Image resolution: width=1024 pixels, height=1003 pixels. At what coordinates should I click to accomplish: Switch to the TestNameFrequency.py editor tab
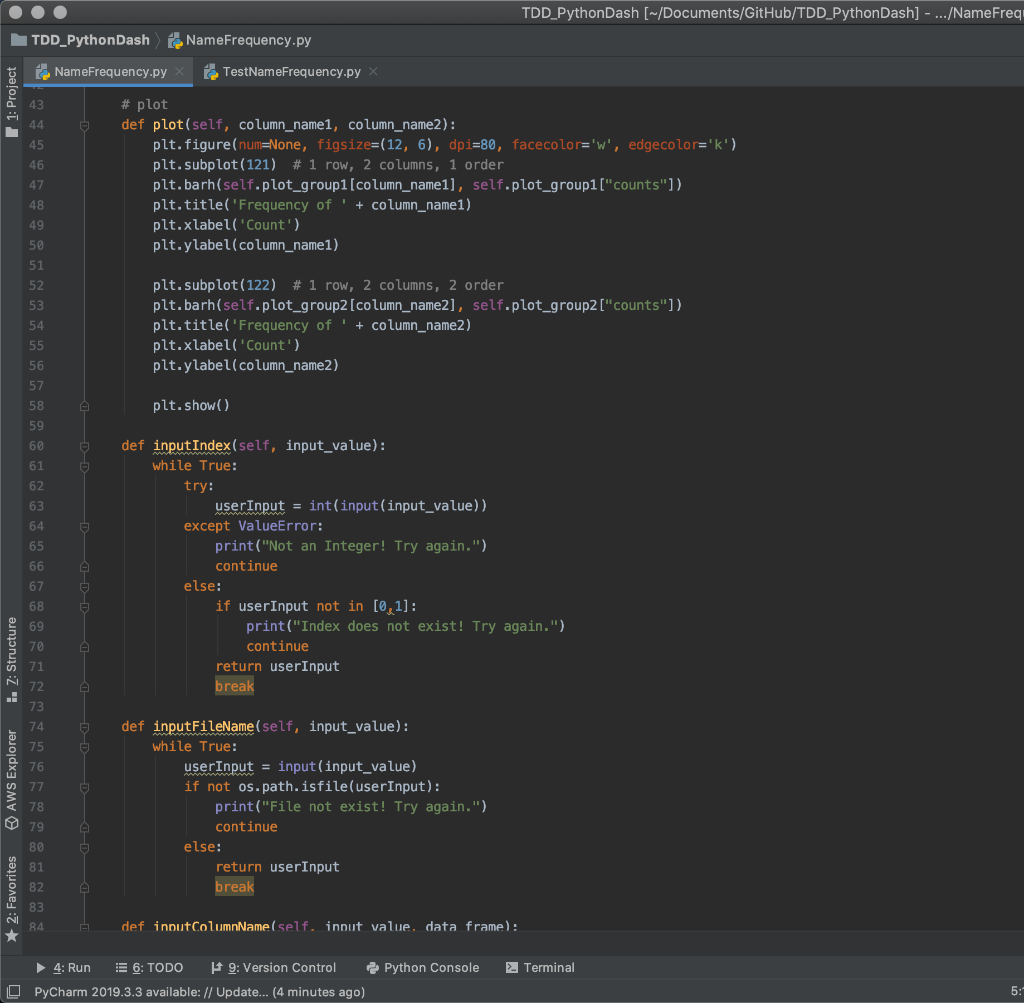[x=291, y=72]
